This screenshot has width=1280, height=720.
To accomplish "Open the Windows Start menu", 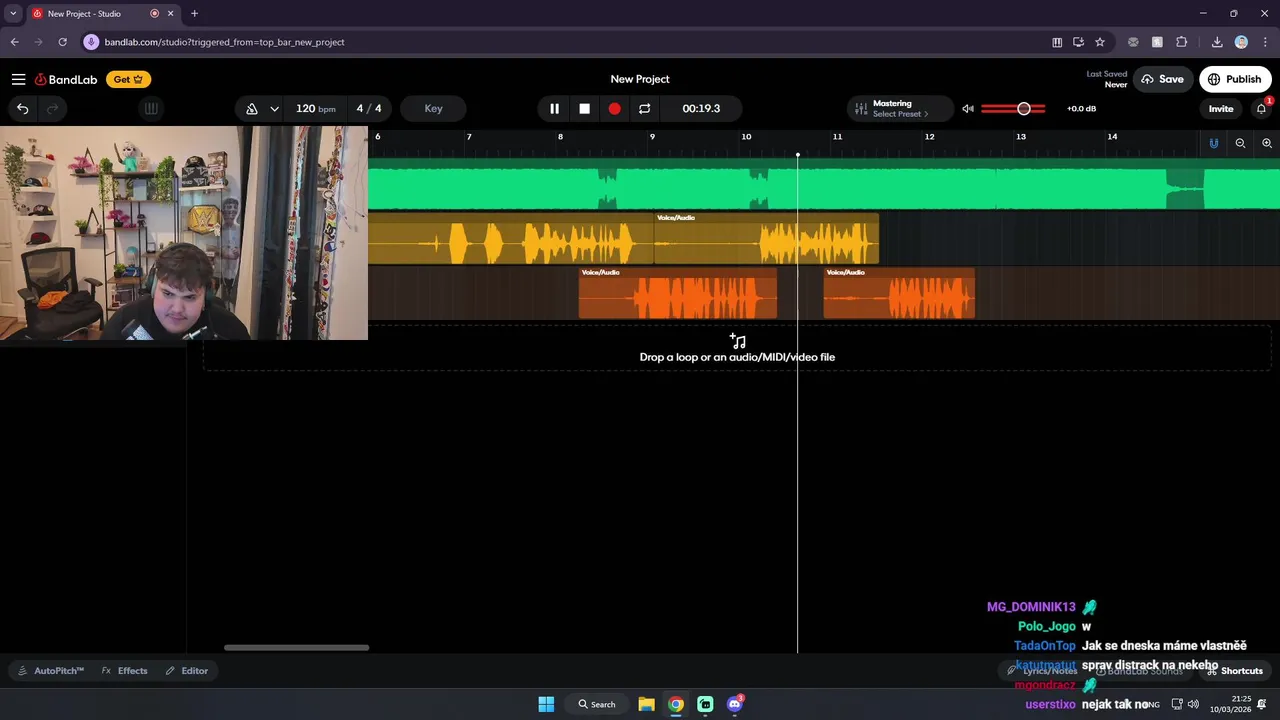I will point(546,704).
